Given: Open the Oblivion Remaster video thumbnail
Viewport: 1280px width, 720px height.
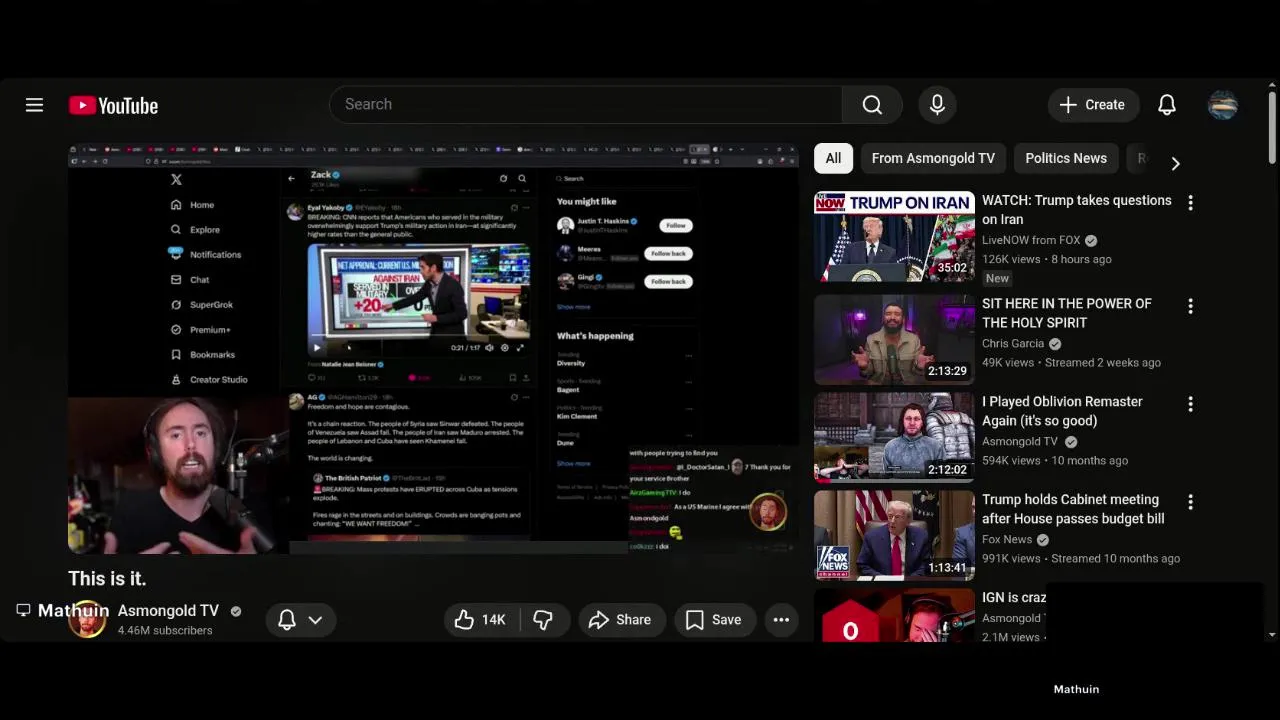Looking at the screenshot, I should pos(894,437).
